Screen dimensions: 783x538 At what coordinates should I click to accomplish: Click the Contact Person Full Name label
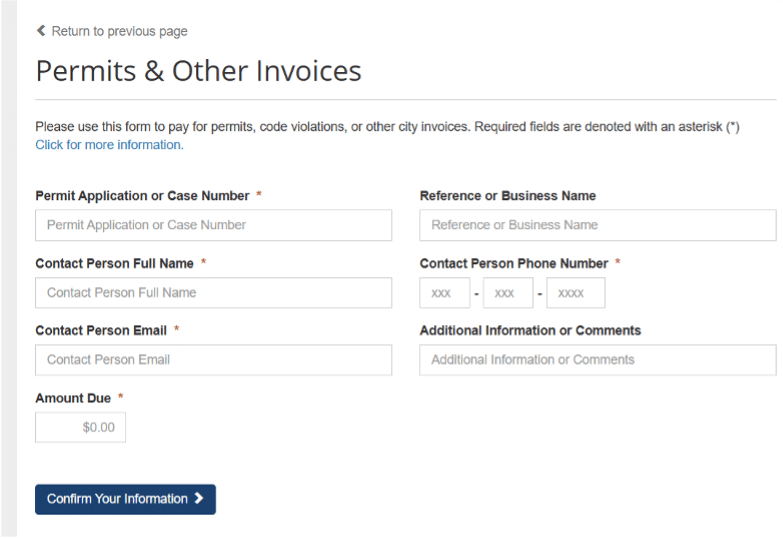(114, 263)
